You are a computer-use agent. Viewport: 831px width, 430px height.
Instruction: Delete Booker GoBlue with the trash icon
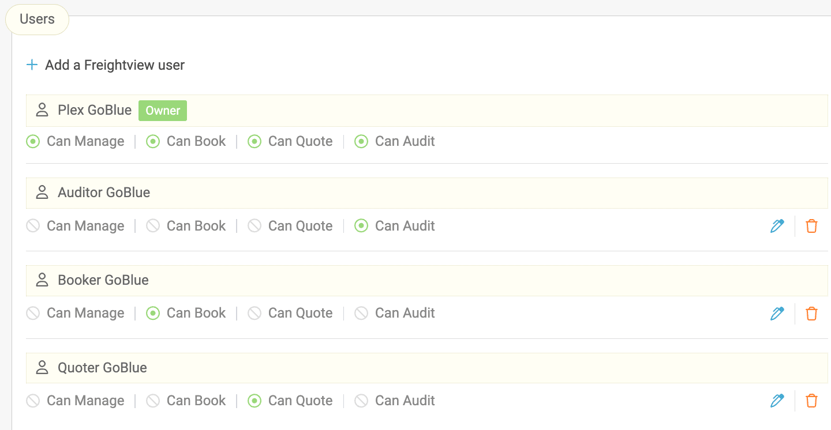click(811, 313)
